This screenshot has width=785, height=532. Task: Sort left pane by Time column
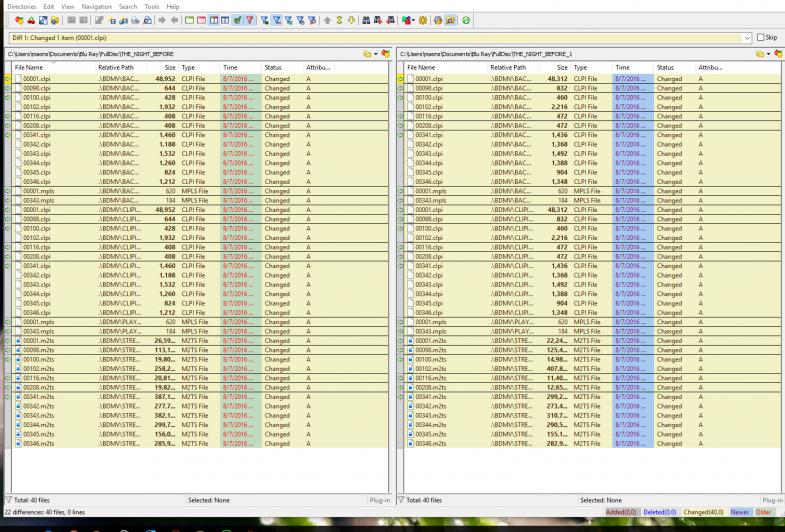(x=240, y=68)
